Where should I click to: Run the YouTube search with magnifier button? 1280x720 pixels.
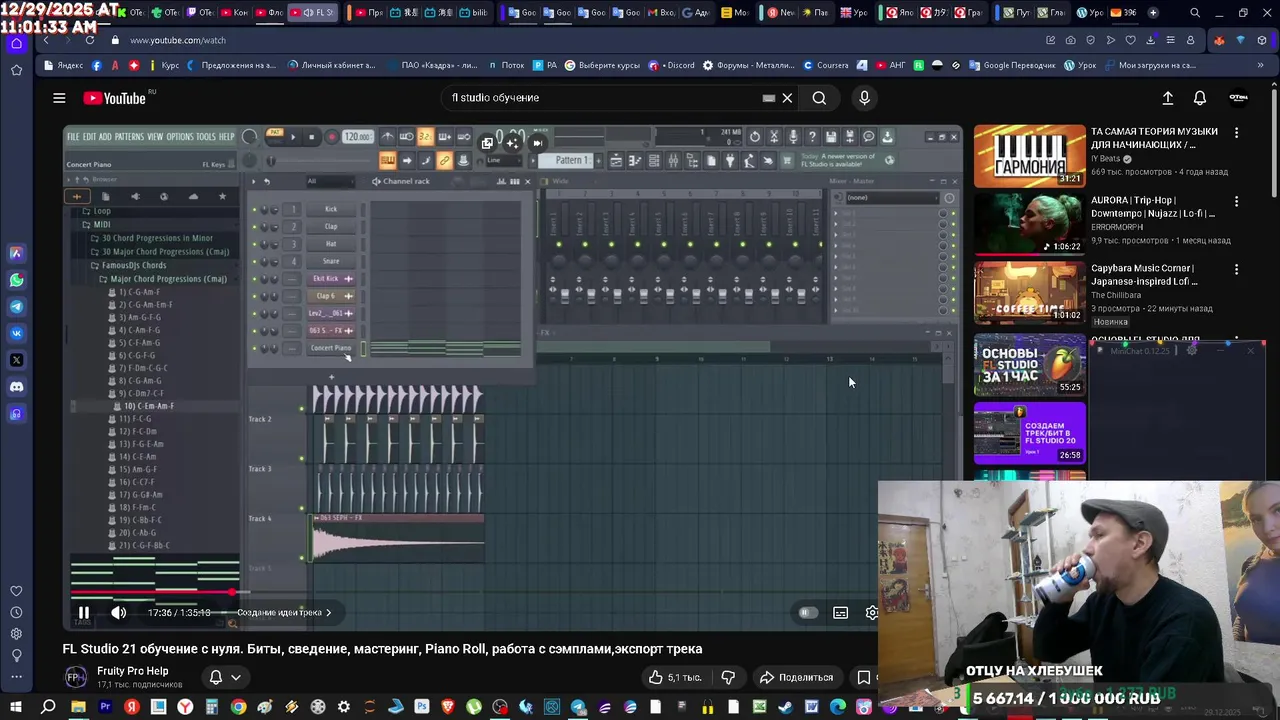819,98
